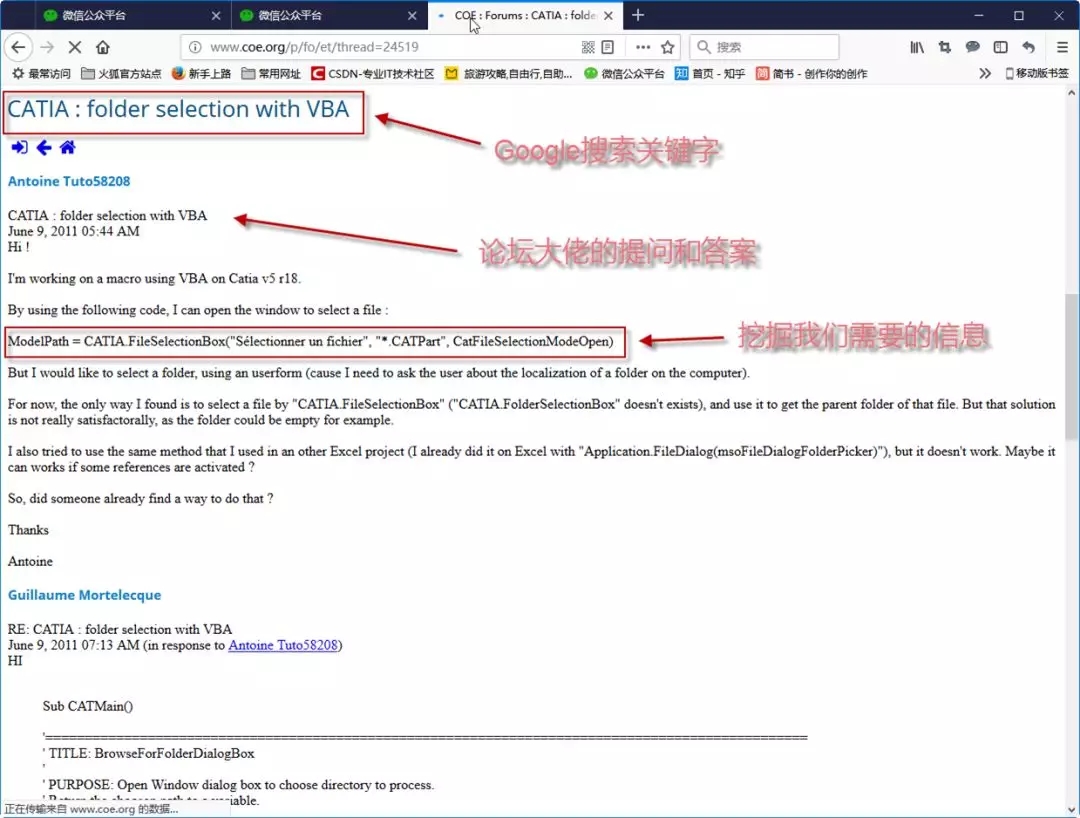Click the 'TITLE: BrowseForFolderDialogBox' line
This screenshot has height=818, width=1080.
(x=149, y=753)
